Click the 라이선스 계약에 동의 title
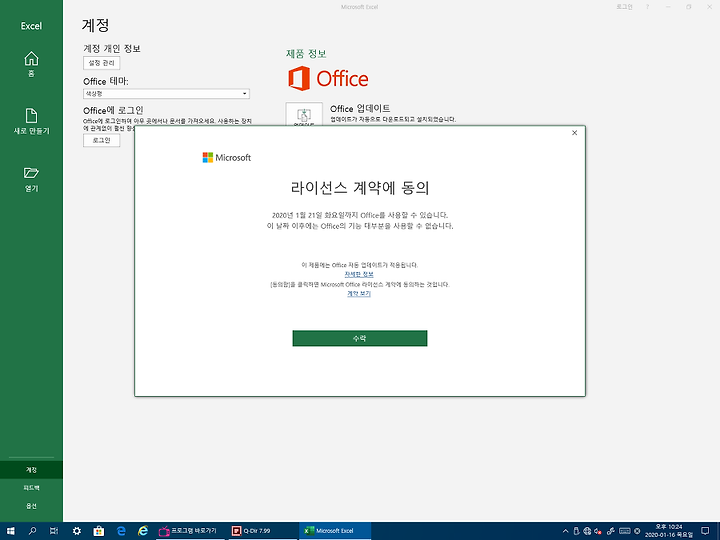 pos(360,187)
